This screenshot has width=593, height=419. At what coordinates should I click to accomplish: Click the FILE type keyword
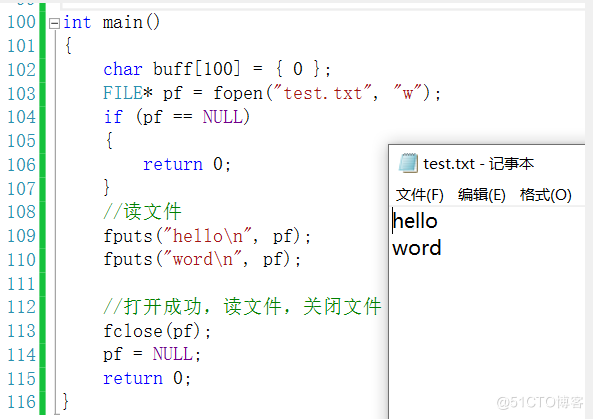tap(123, 93)
